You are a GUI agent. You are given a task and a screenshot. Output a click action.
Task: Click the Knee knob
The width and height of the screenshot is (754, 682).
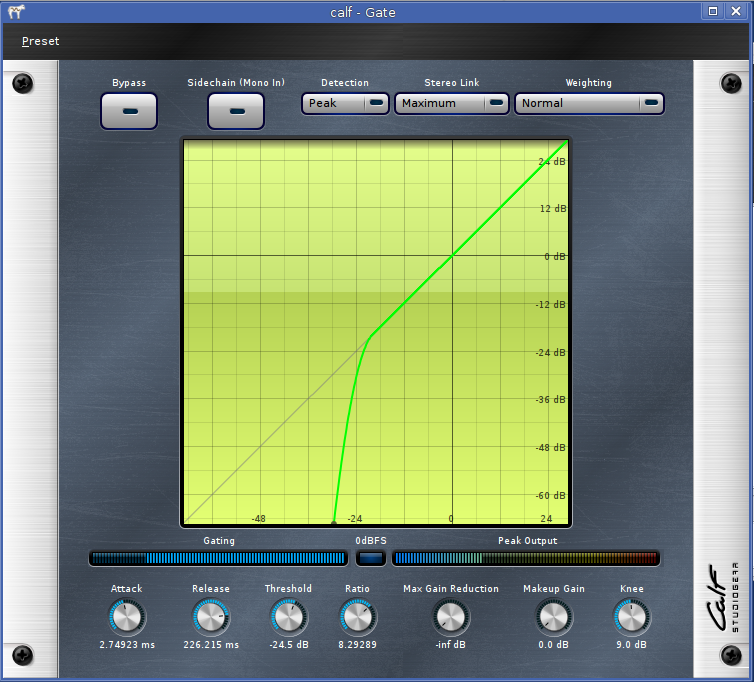pos(631,617)
